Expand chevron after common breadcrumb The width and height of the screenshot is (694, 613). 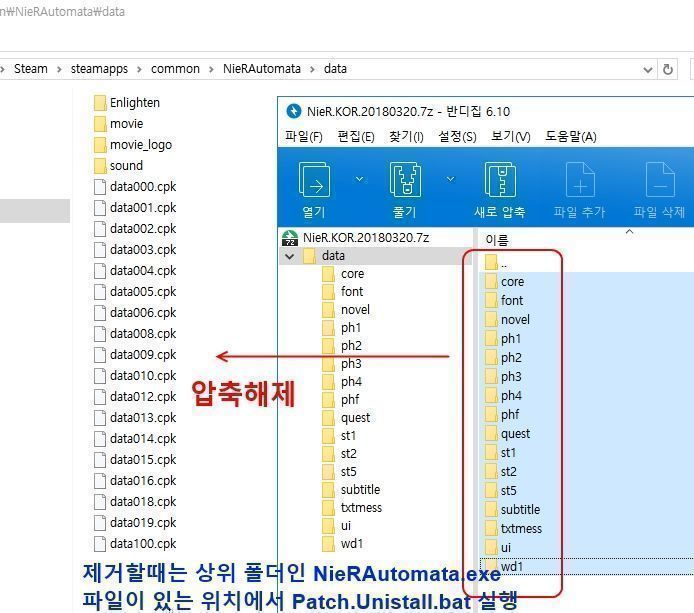(x=211, y=69)
